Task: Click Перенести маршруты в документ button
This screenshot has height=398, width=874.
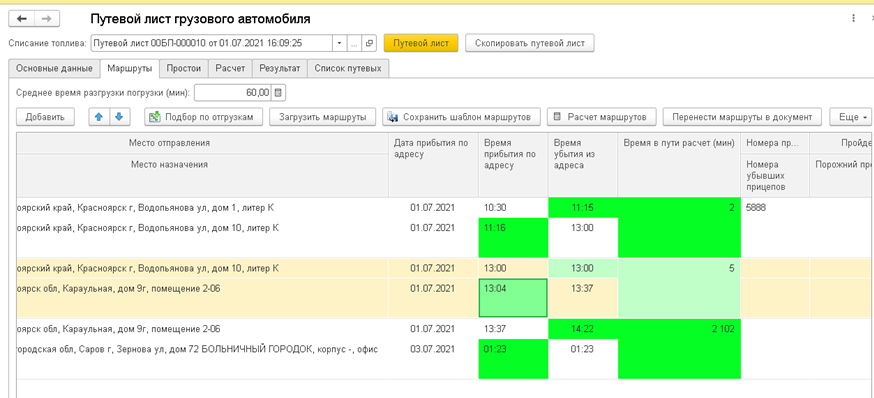Action: click(x=742, y=117)
